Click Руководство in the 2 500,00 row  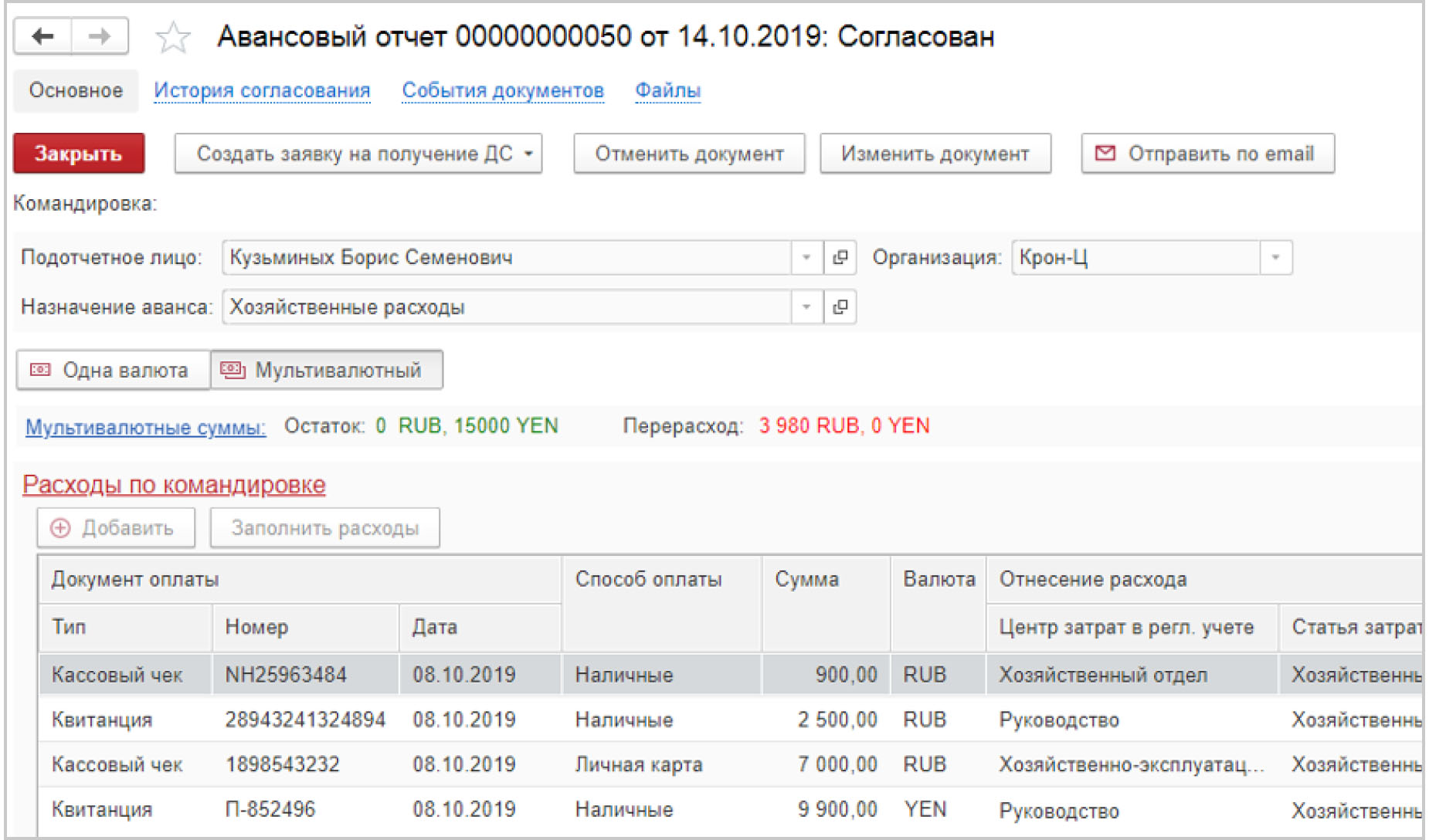(x=1132, y=720)
